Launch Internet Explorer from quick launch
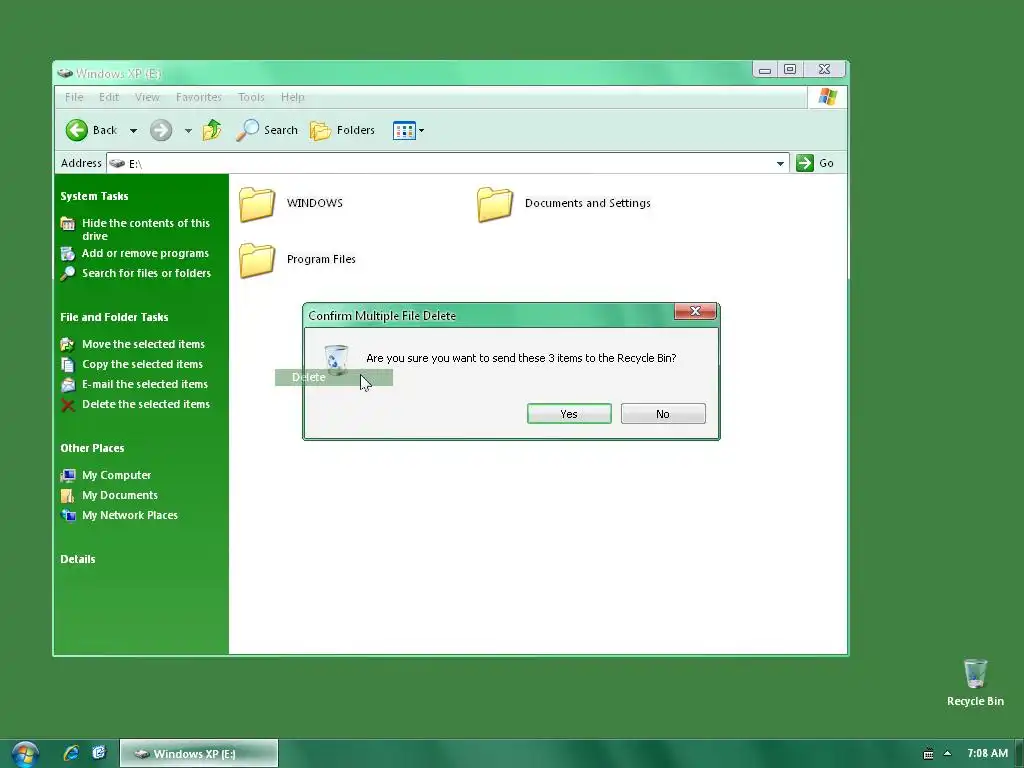Viewport: 1024px width, 768px height. (x=71, y=753)
